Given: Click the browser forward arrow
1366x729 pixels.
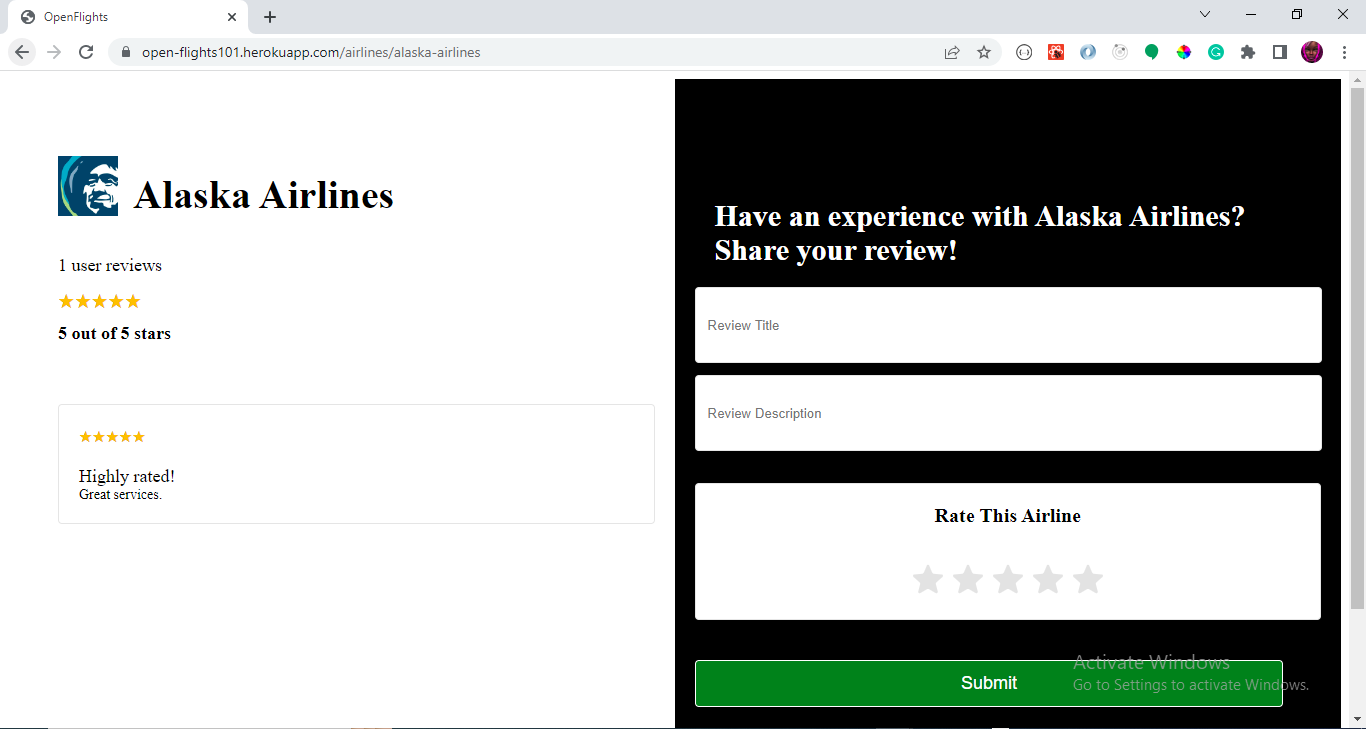Looking at the screenshot, I should coord(54,52).
